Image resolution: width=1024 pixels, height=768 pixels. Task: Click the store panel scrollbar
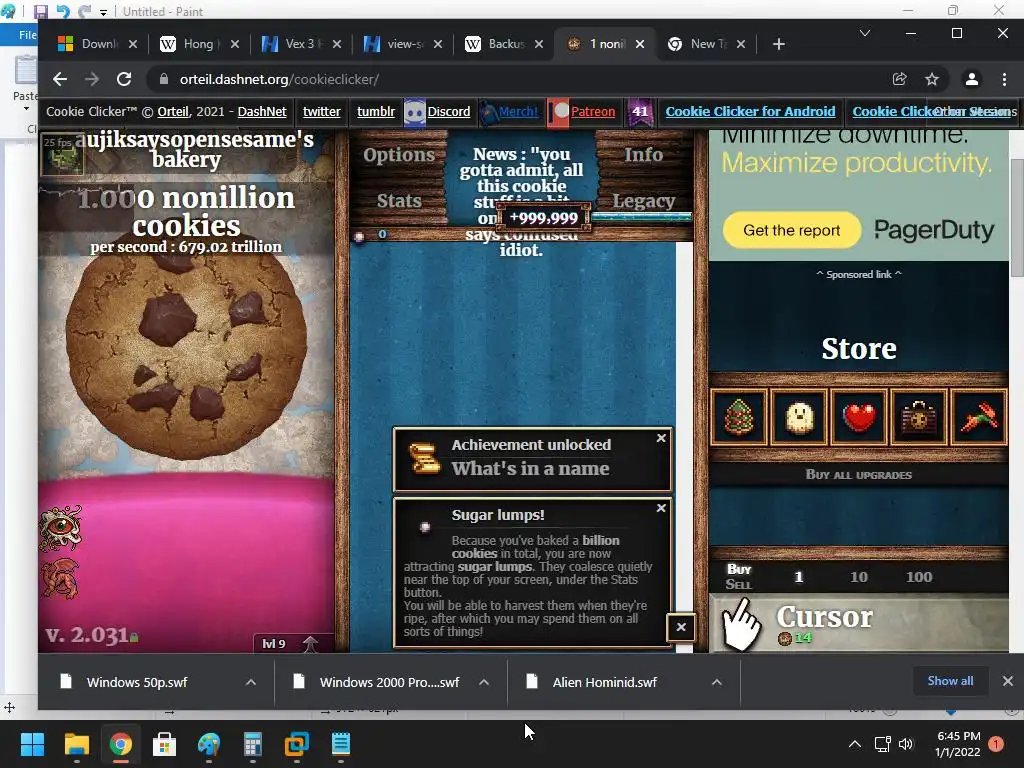(1016, 218)
